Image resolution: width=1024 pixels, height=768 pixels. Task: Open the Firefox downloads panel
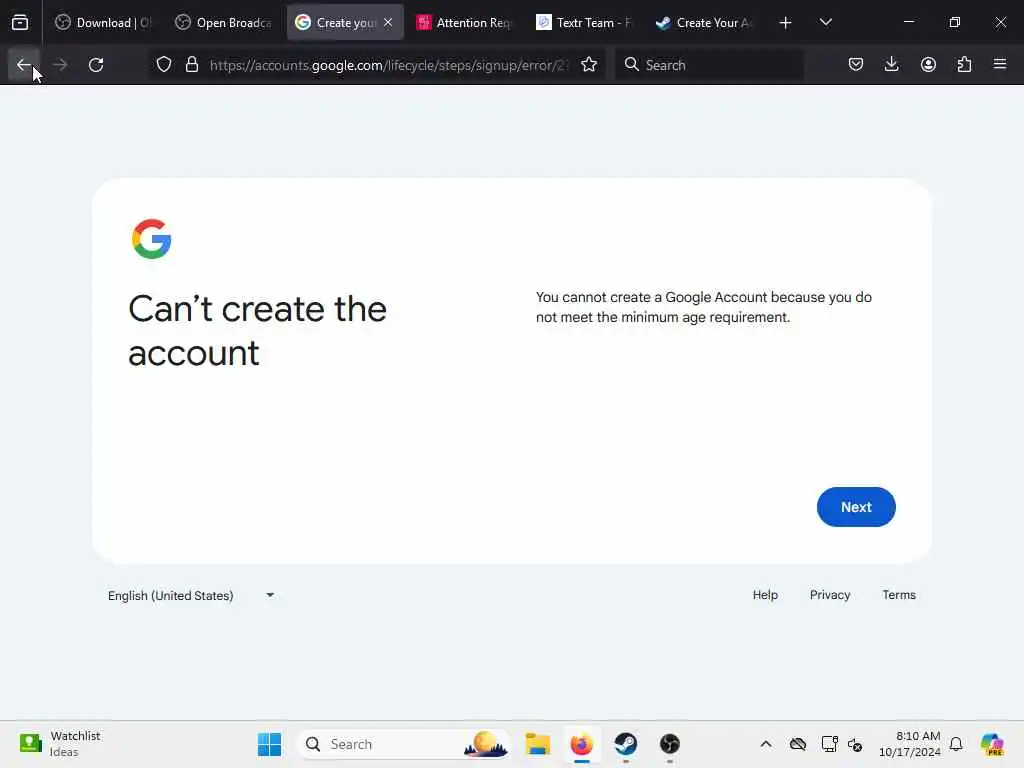[x=891, y=65]
